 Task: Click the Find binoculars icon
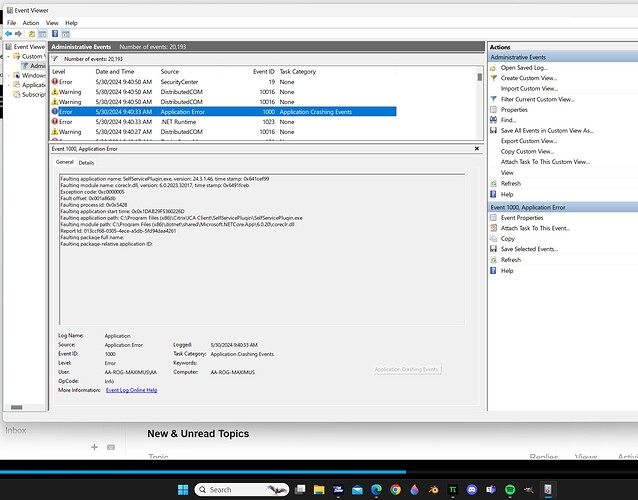tap(493, 120)
